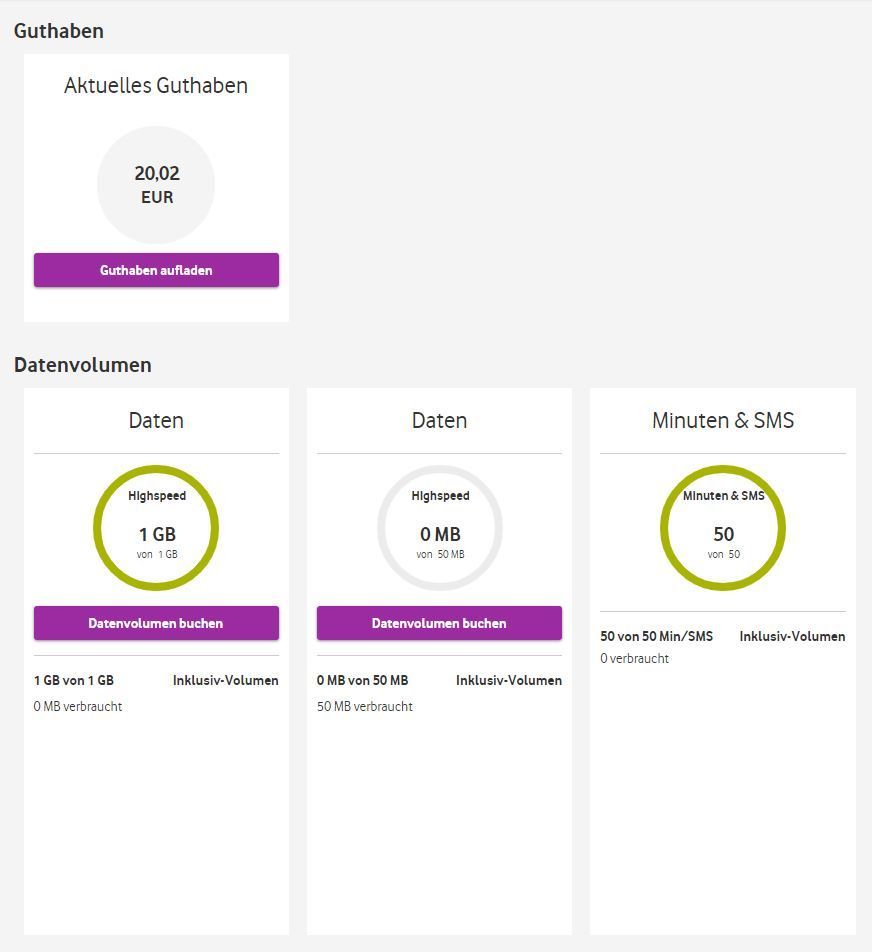The height and width of the screenshot is (952, 872).
Task: Click the '0 verbraucht' text in Minuten card
Action: (635, 658)
